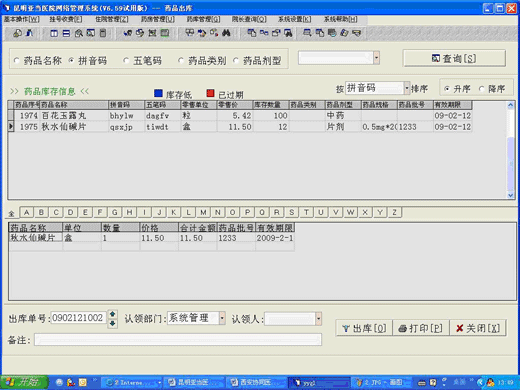Select the 药品剂型 search radio button
This screenshot has height=390, width=520.
236,61
